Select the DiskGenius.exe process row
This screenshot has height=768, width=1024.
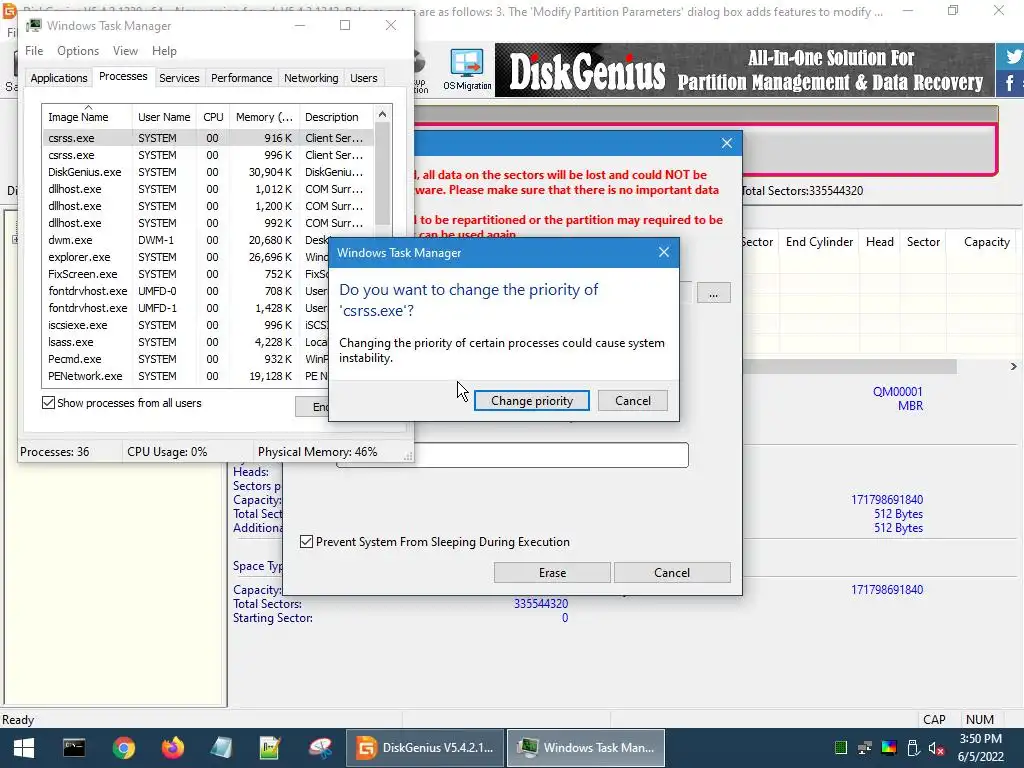(x=208, y=172)
